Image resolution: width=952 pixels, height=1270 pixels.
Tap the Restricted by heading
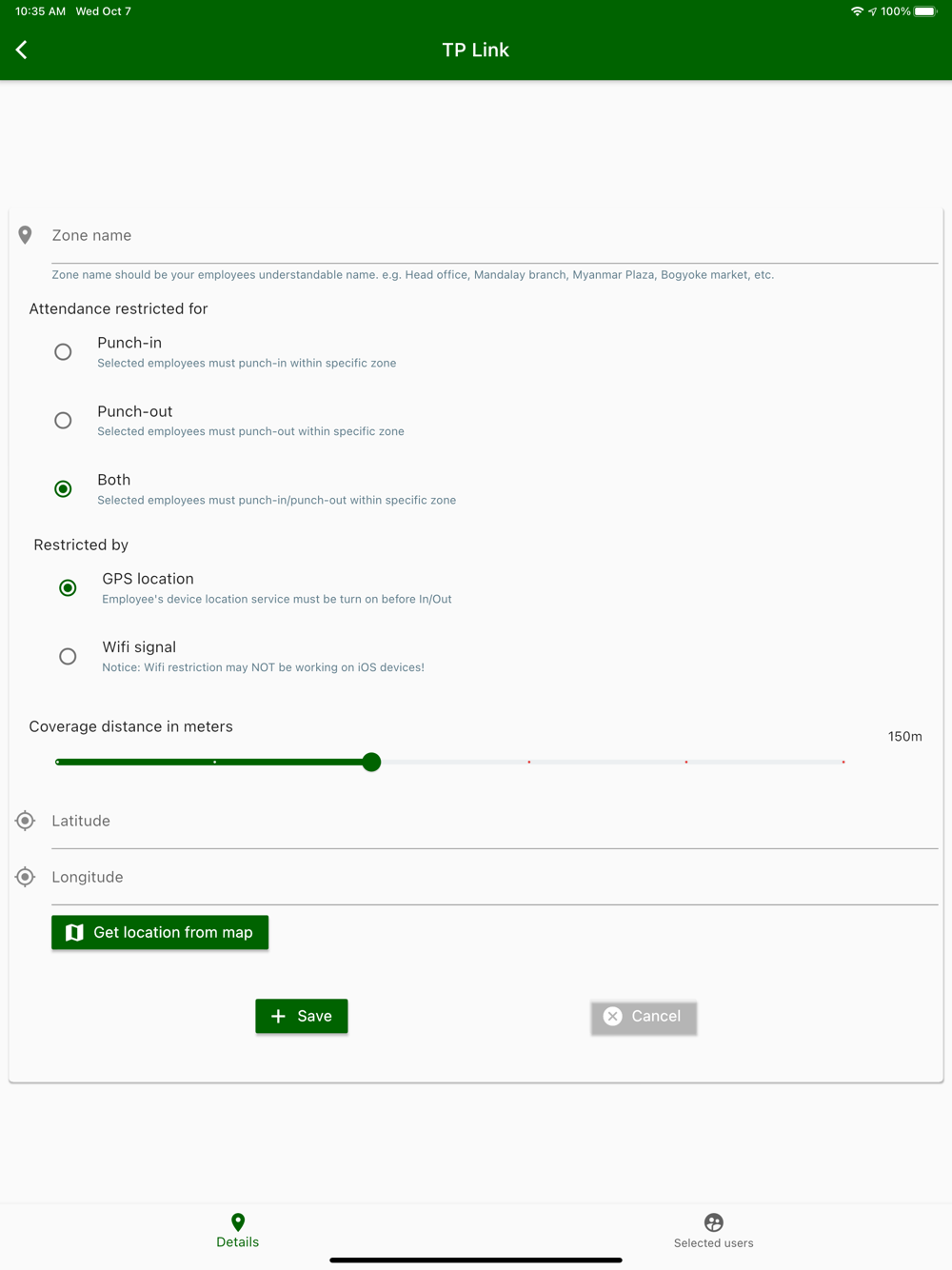[81, 545]
